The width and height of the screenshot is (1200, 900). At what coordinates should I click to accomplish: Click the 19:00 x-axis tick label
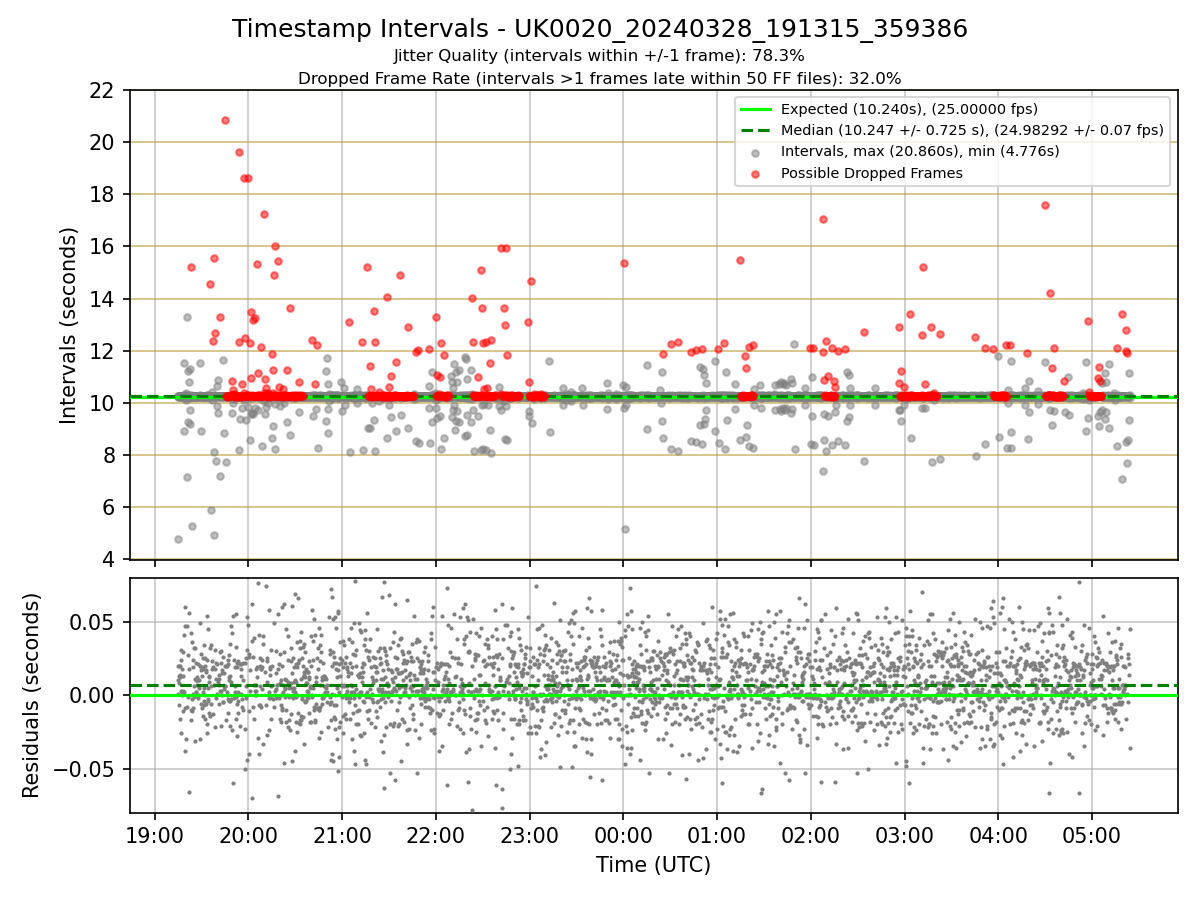tap(154, 835)
